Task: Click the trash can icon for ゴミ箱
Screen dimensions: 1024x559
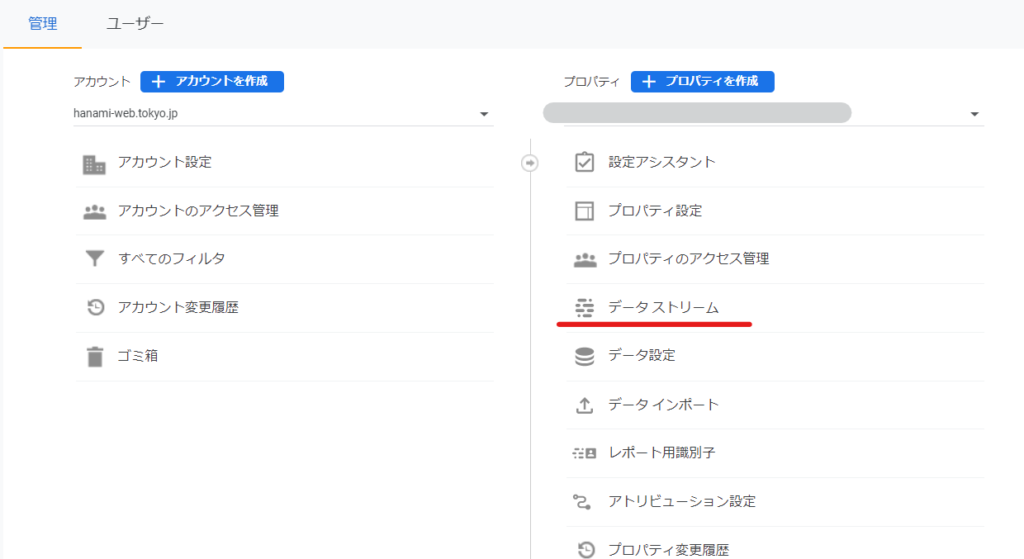Action: tap(94, 356)
